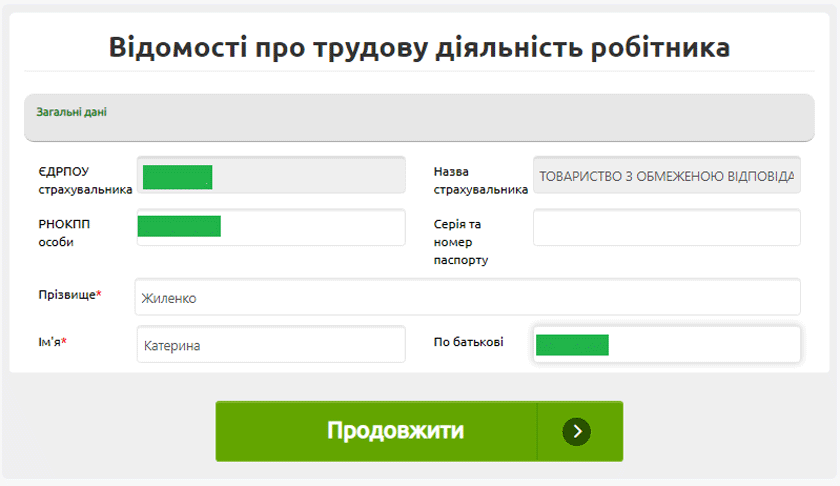Click the Серія та номер паспорту label
The width and height of the screenshot is (840, 486).
coord(461,242)
